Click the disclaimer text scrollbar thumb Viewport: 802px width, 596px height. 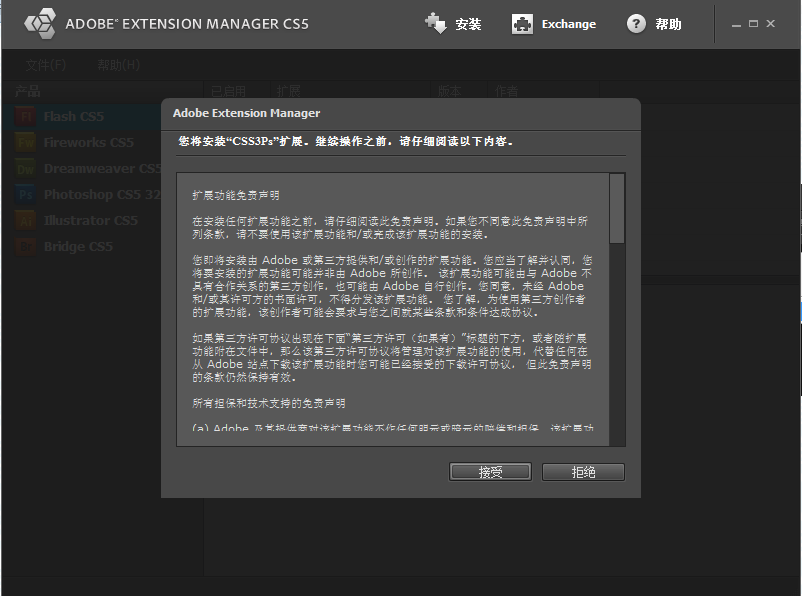(x=617, y=208)
